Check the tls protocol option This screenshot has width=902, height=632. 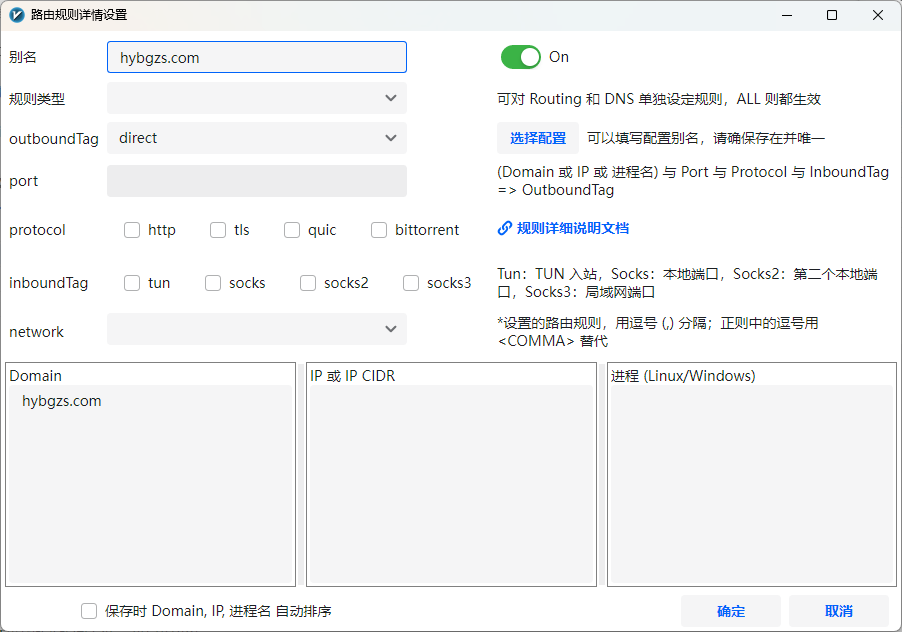(x=218, y=230)
